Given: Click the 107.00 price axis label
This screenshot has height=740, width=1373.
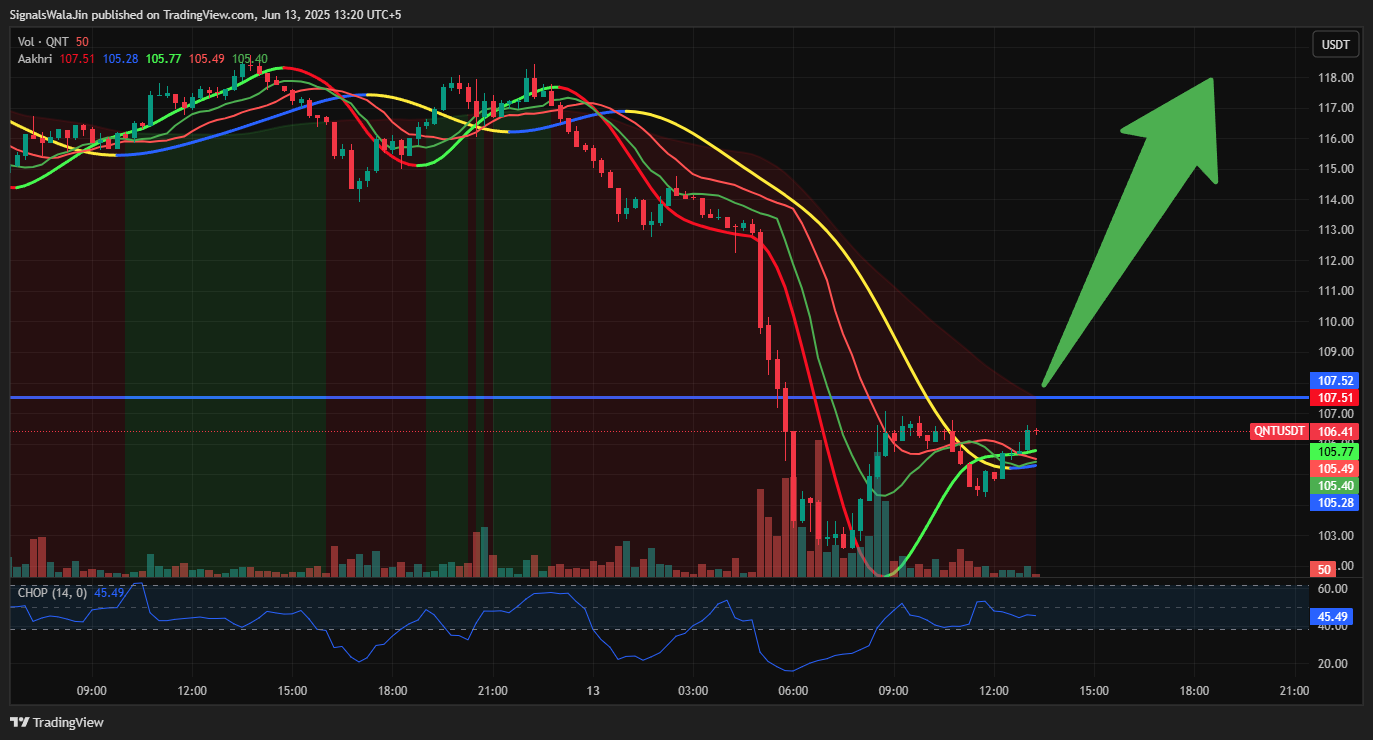Looking at the screenshot, I should tap(1336, 413).
